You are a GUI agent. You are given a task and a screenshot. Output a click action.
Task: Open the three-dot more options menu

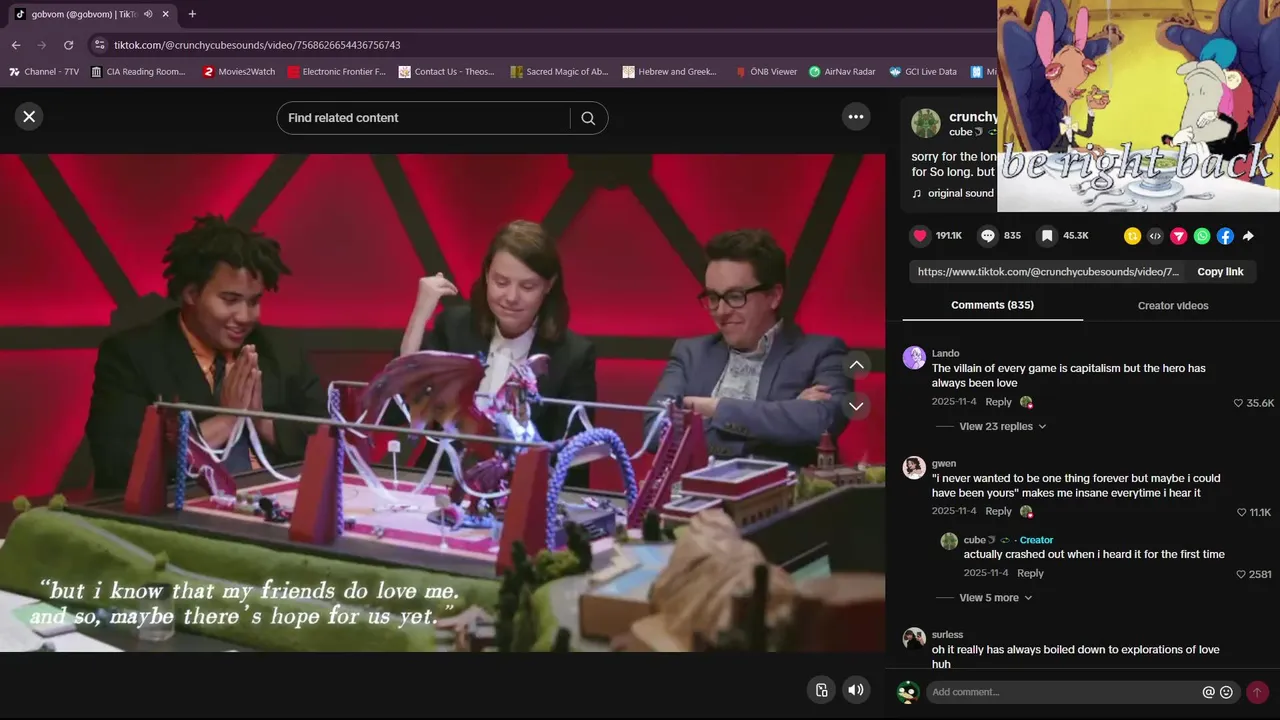pyautogui.click(x=856, y=117)
